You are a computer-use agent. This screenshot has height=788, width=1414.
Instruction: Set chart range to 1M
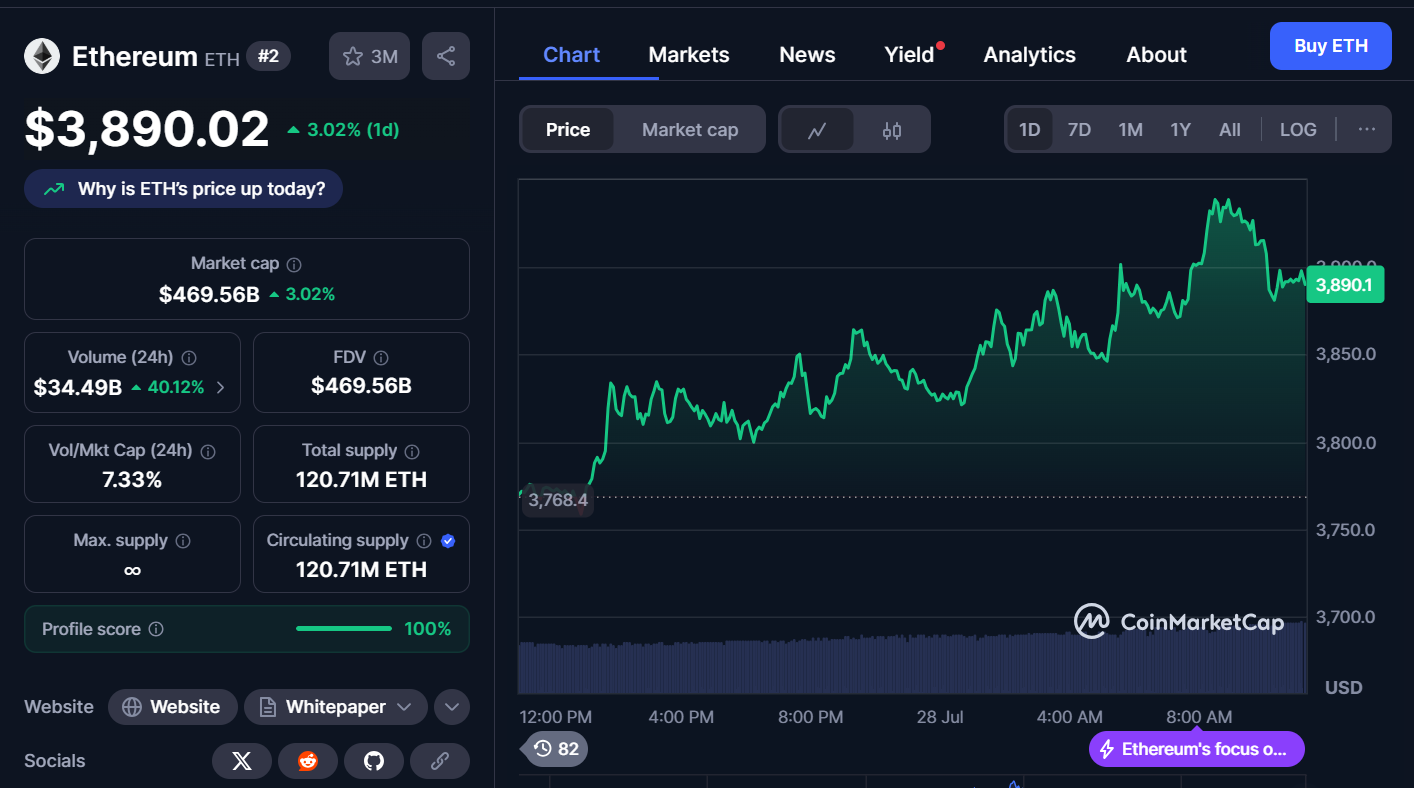click(x=1130, y=130)
